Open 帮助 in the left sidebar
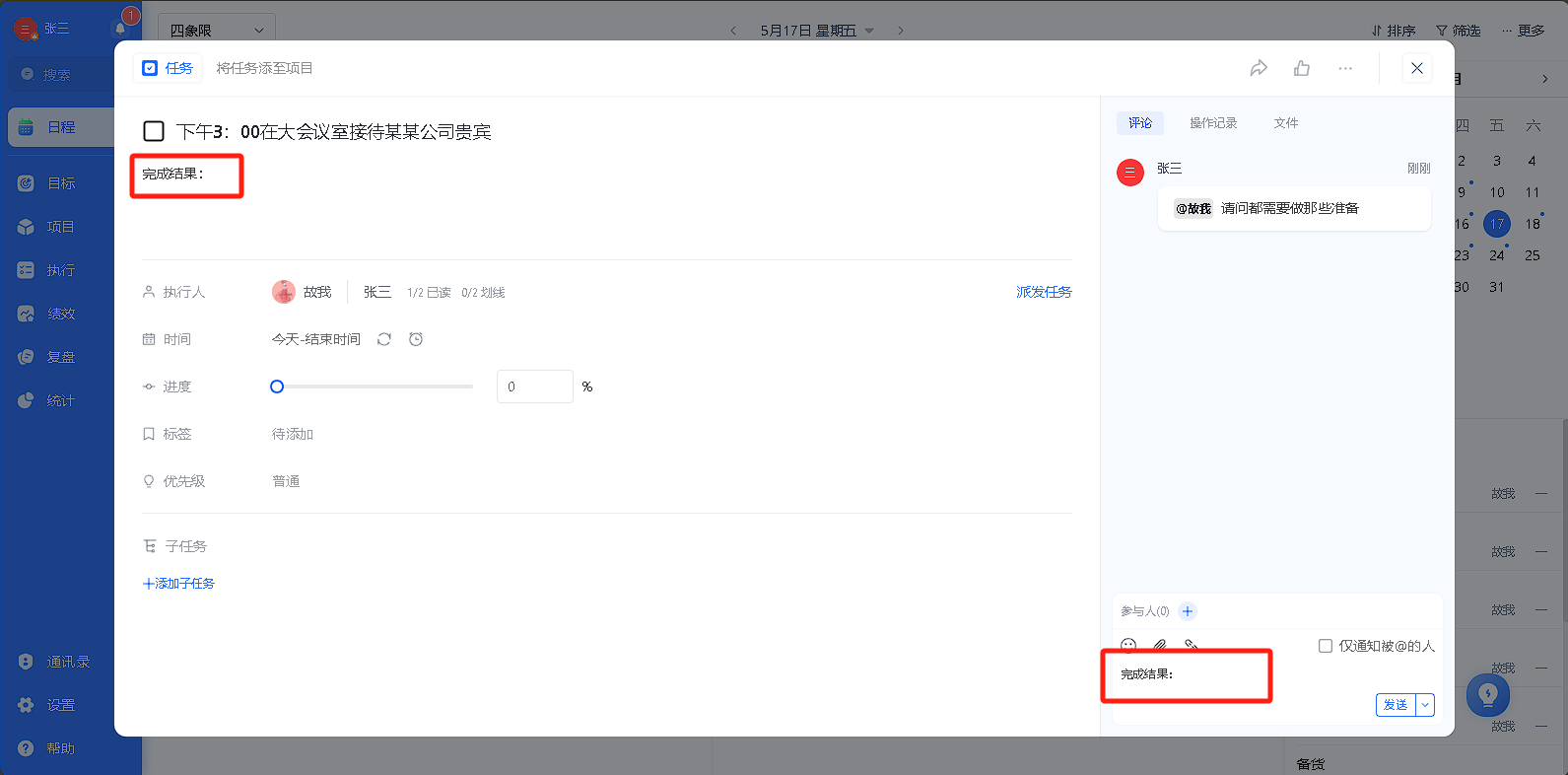Viewport: 1568px width, 775px height. point(61,748)
